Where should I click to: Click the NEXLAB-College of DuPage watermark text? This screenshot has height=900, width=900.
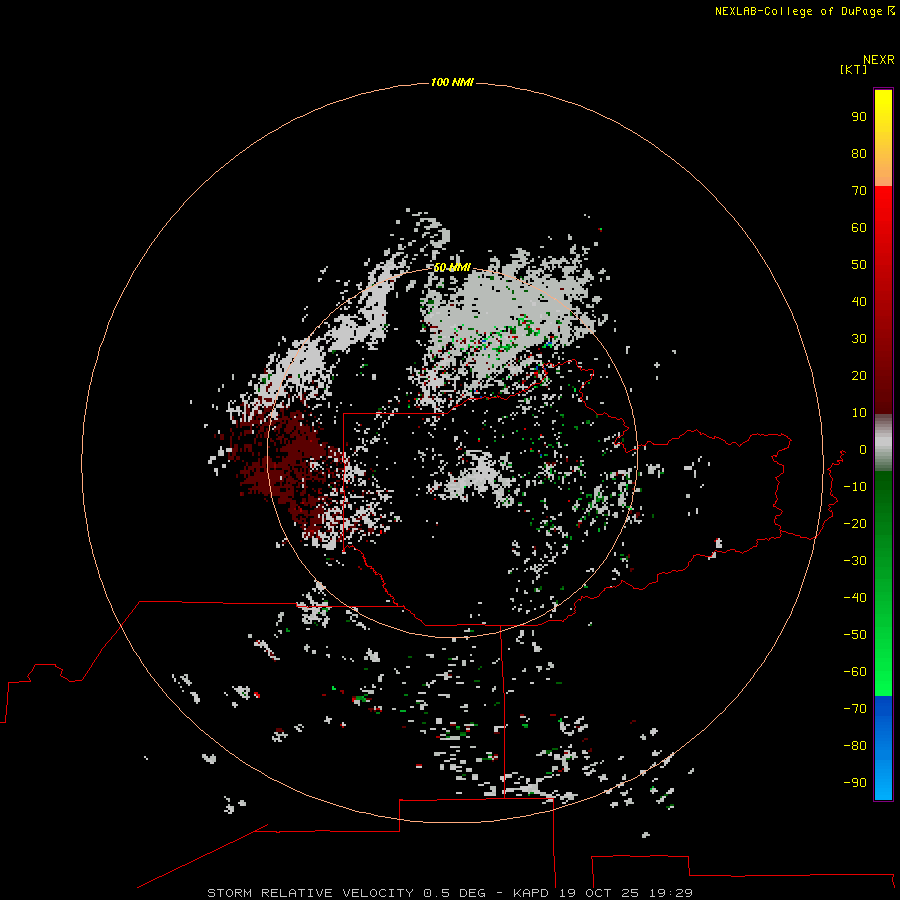(798, 11)
